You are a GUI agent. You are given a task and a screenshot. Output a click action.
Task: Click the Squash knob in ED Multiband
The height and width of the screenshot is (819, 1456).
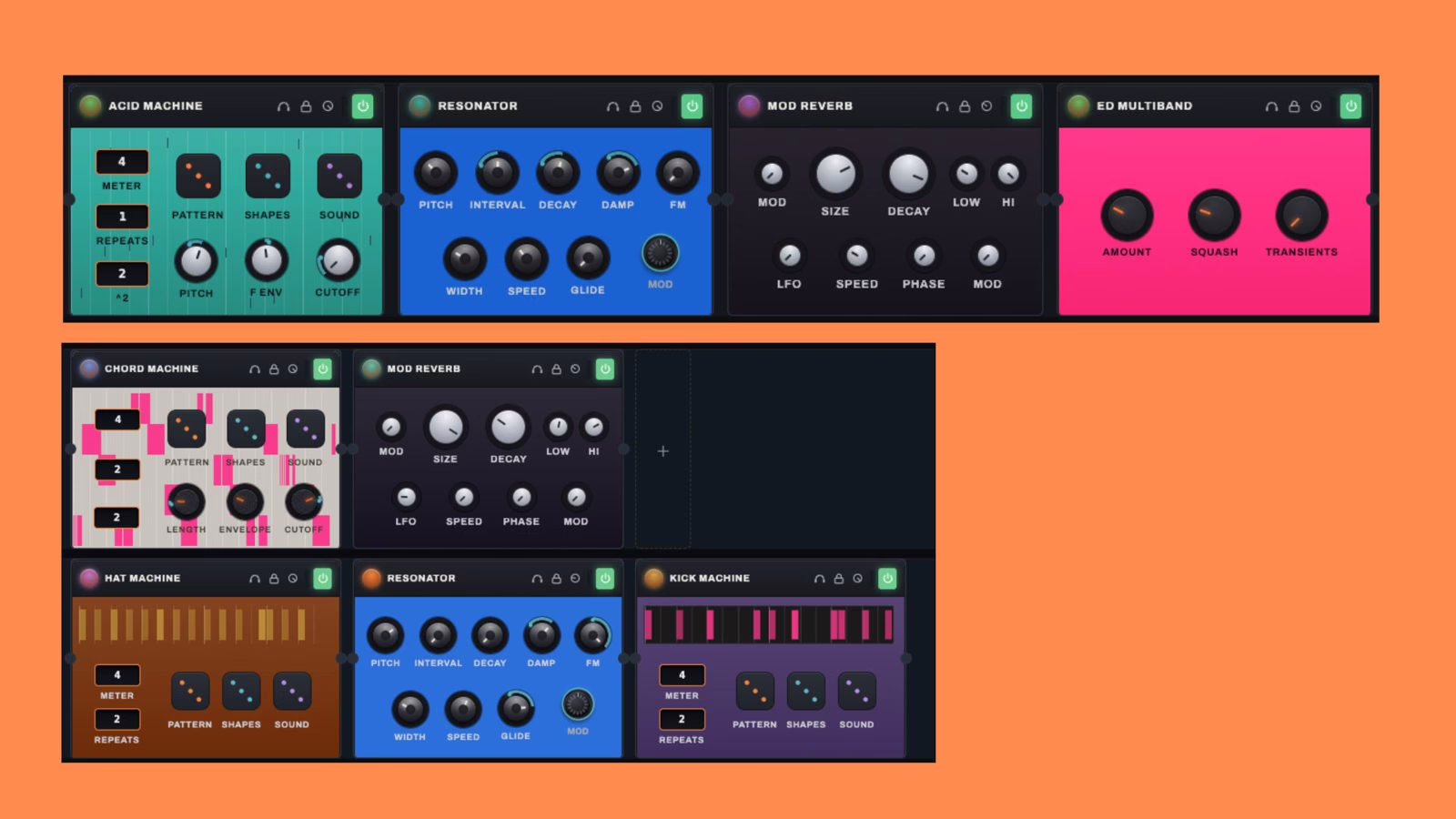pyautogui.click(x=1214, y=216)
